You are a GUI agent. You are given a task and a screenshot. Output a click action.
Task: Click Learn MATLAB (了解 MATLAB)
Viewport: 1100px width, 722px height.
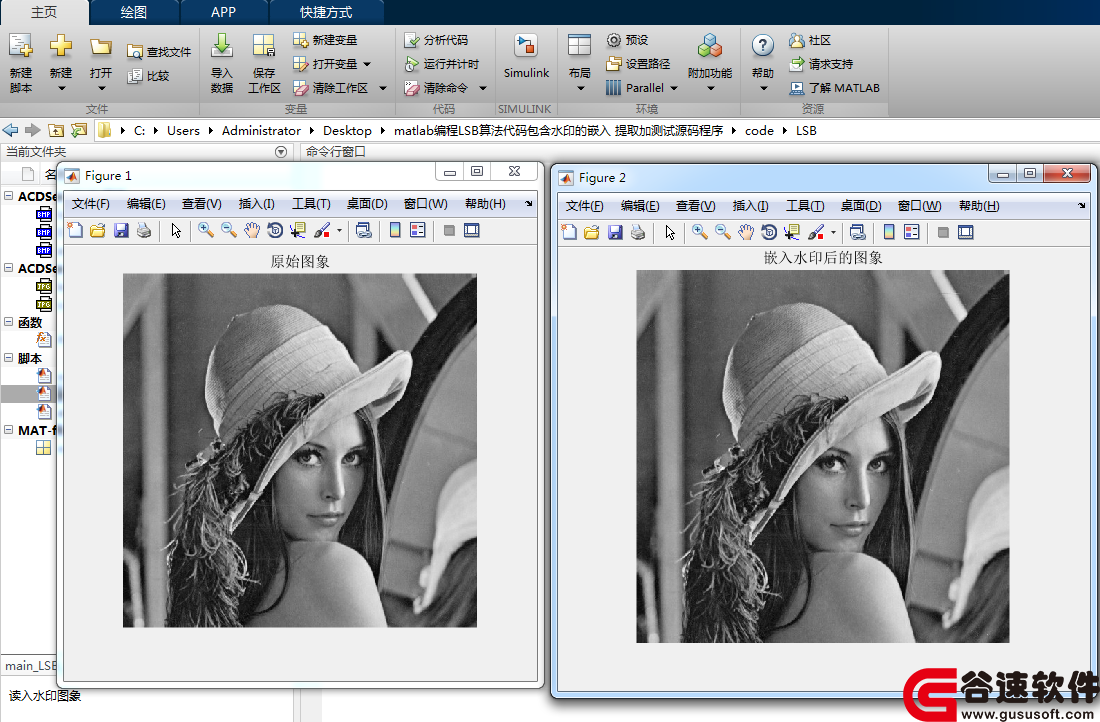834,88
